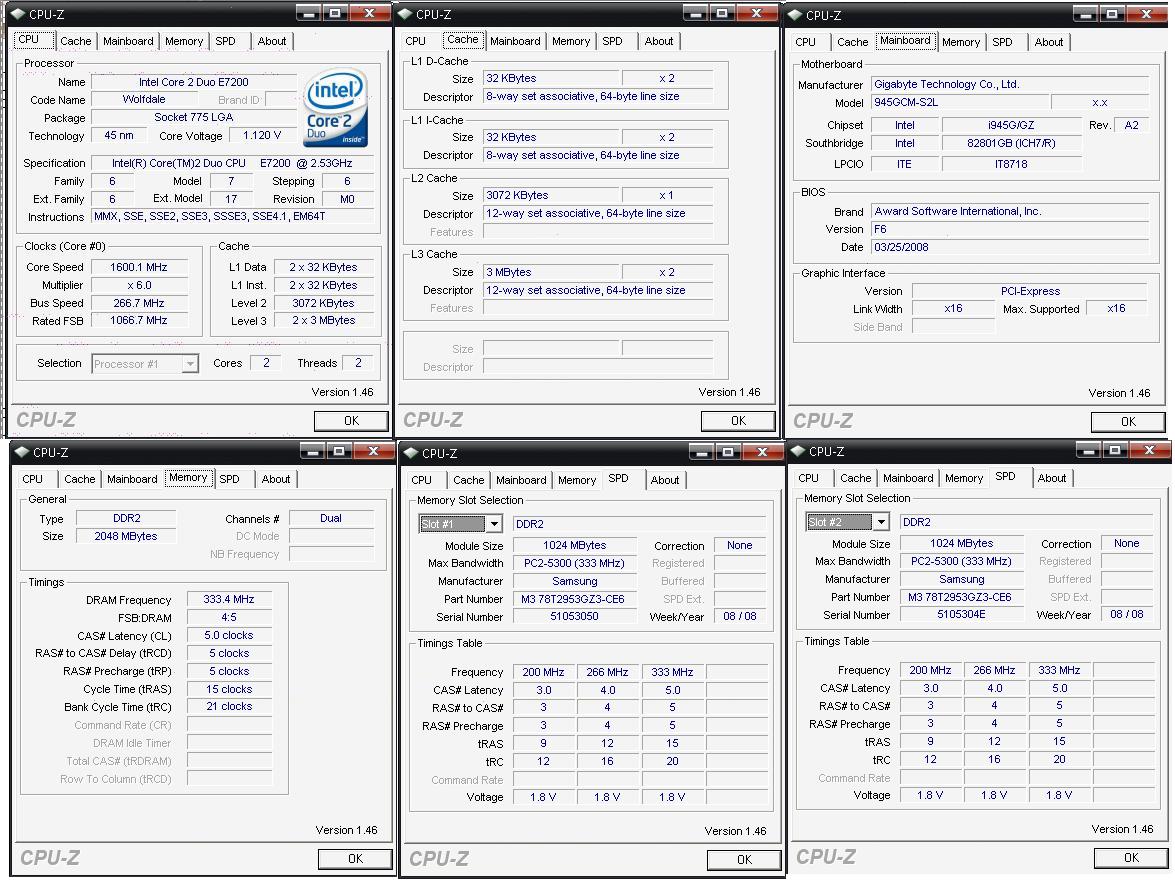Click OK in the Mainboard tab window
This screenshot has width=1175, height=881.
(1128, 422)
